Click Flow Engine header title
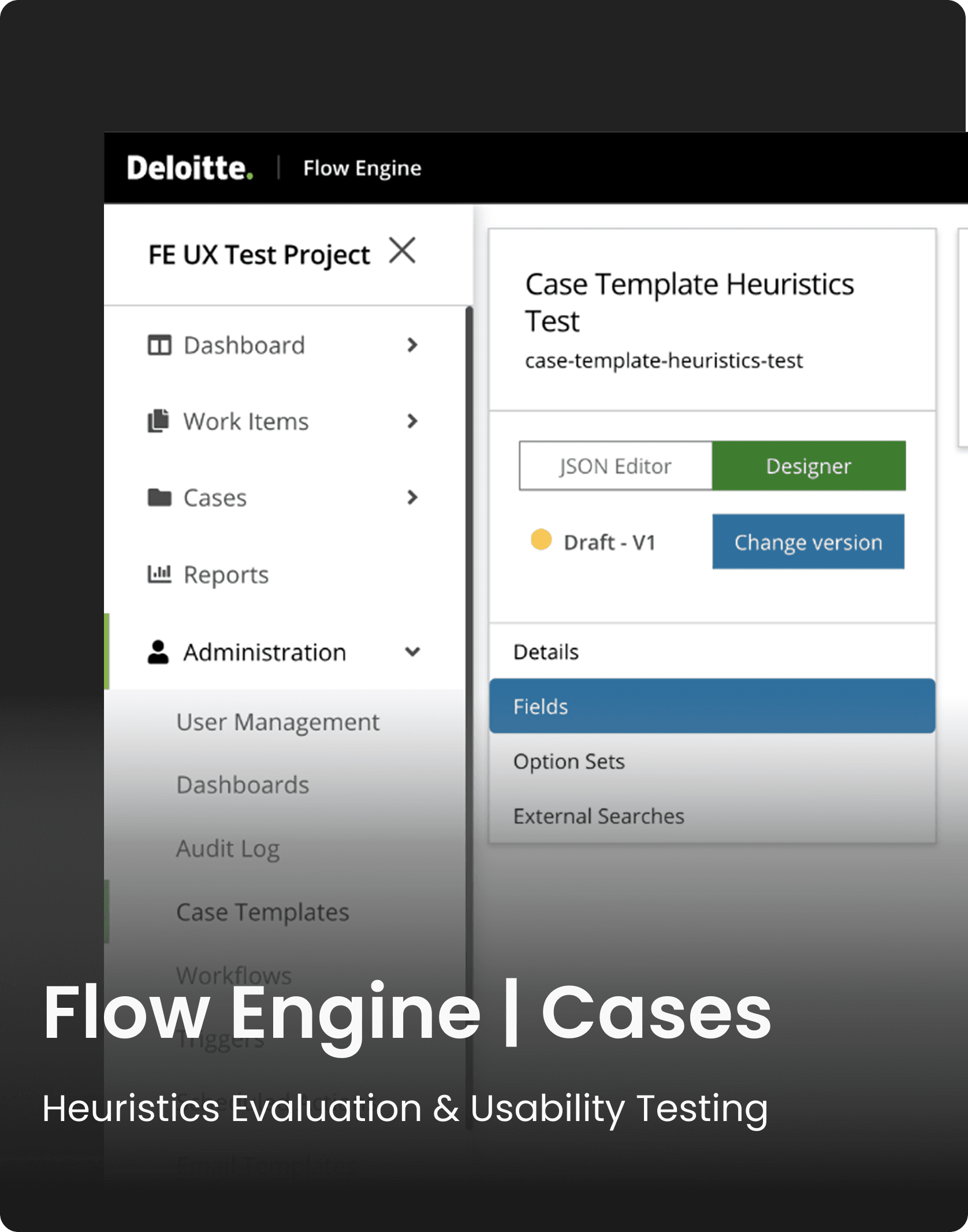 [x=362, y=169]
